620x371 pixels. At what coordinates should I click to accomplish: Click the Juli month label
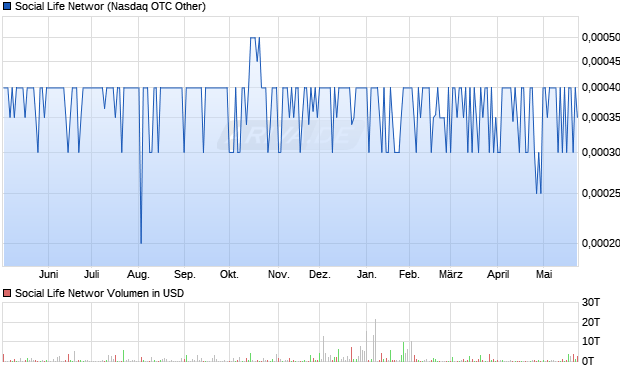coord(92,274)
